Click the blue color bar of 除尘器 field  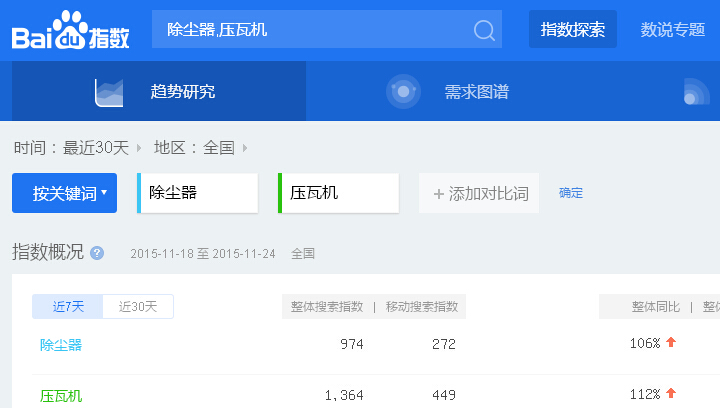[x=139, y=193]
